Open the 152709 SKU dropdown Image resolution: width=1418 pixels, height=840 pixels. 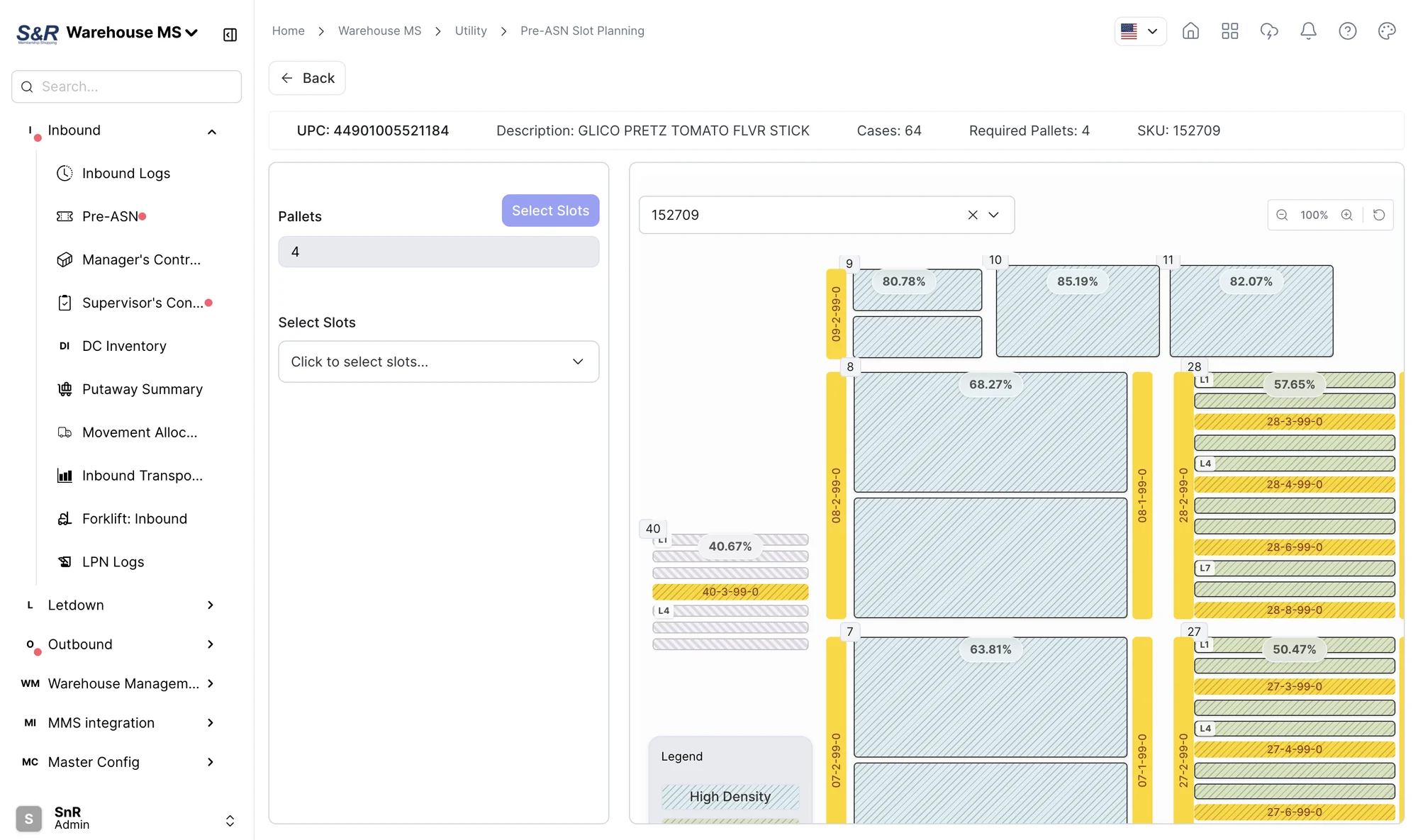tap(993, 215)
